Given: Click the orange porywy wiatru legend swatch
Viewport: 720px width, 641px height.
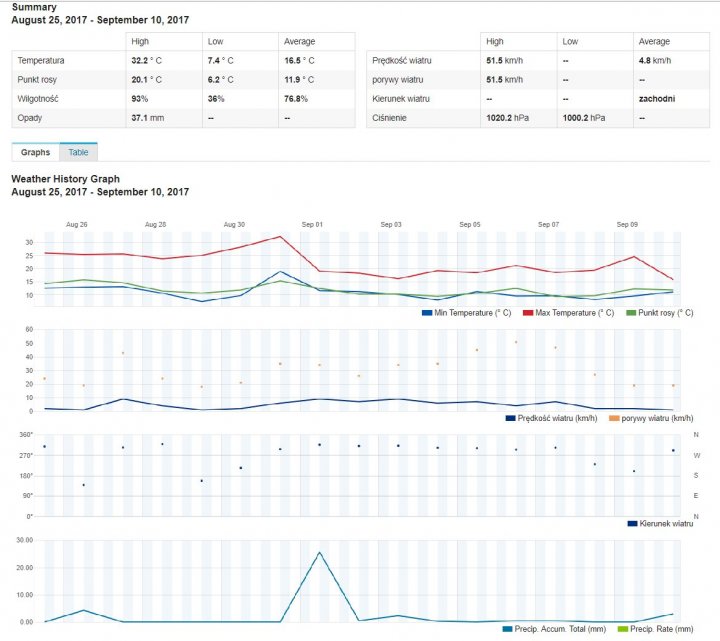Looking at the screenshot, I should 613,417.
